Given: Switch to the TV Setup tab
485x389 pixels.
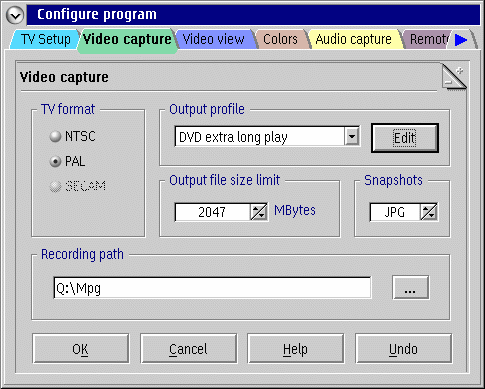Looking at the screenshot, I should click(x=45, y=39).
